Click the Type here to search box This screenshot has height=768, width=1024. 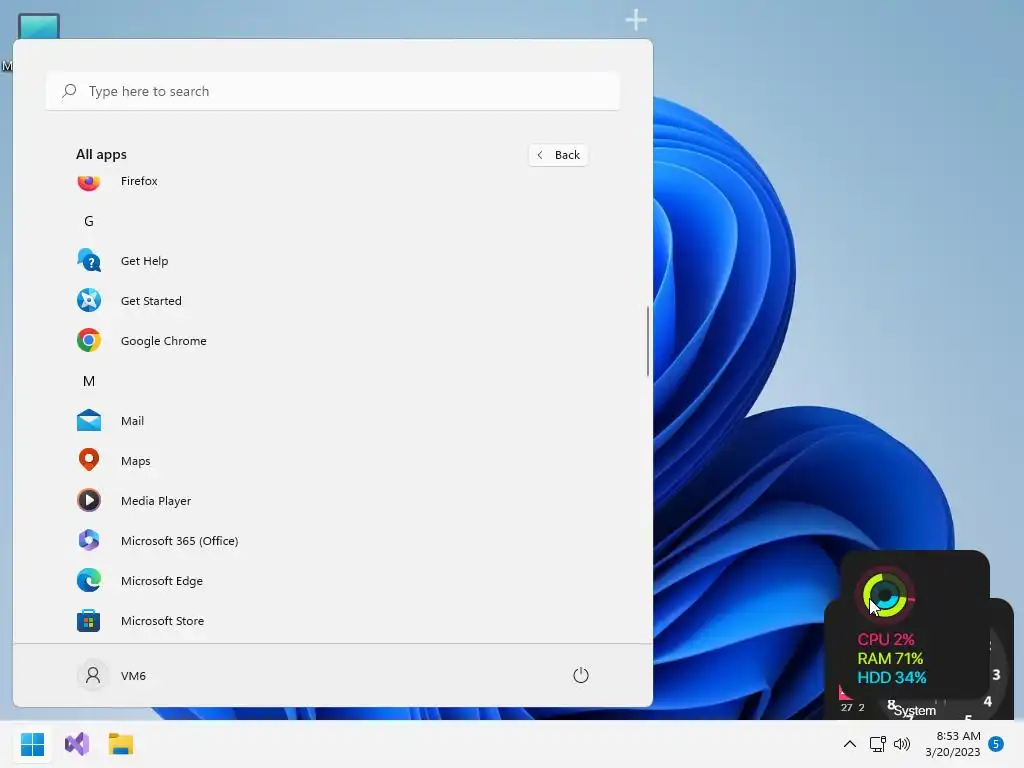[332, 91]
